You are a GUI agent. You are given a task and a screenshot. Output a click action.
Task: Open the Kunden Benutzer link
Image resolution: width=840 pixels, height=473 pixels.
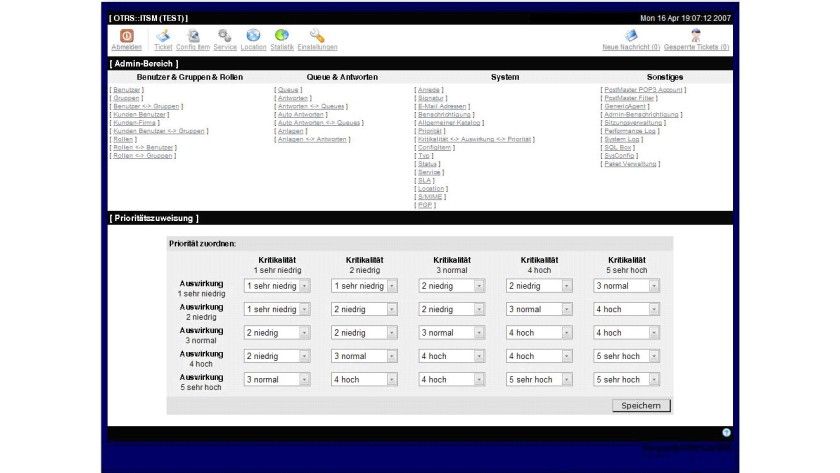[139, 115]
